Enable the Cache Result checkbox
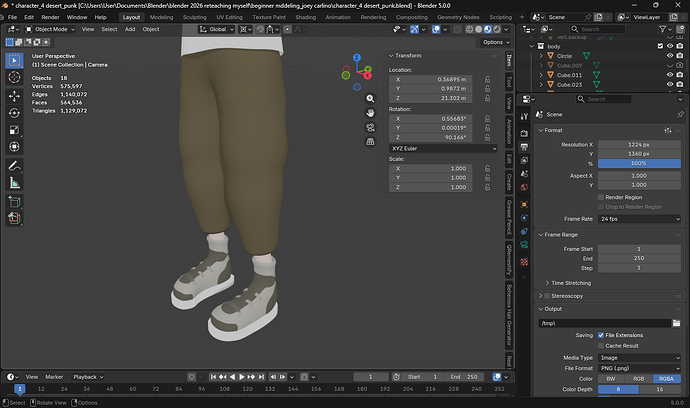The width and height of the screenshot is (690, 408). pos(601,346)
